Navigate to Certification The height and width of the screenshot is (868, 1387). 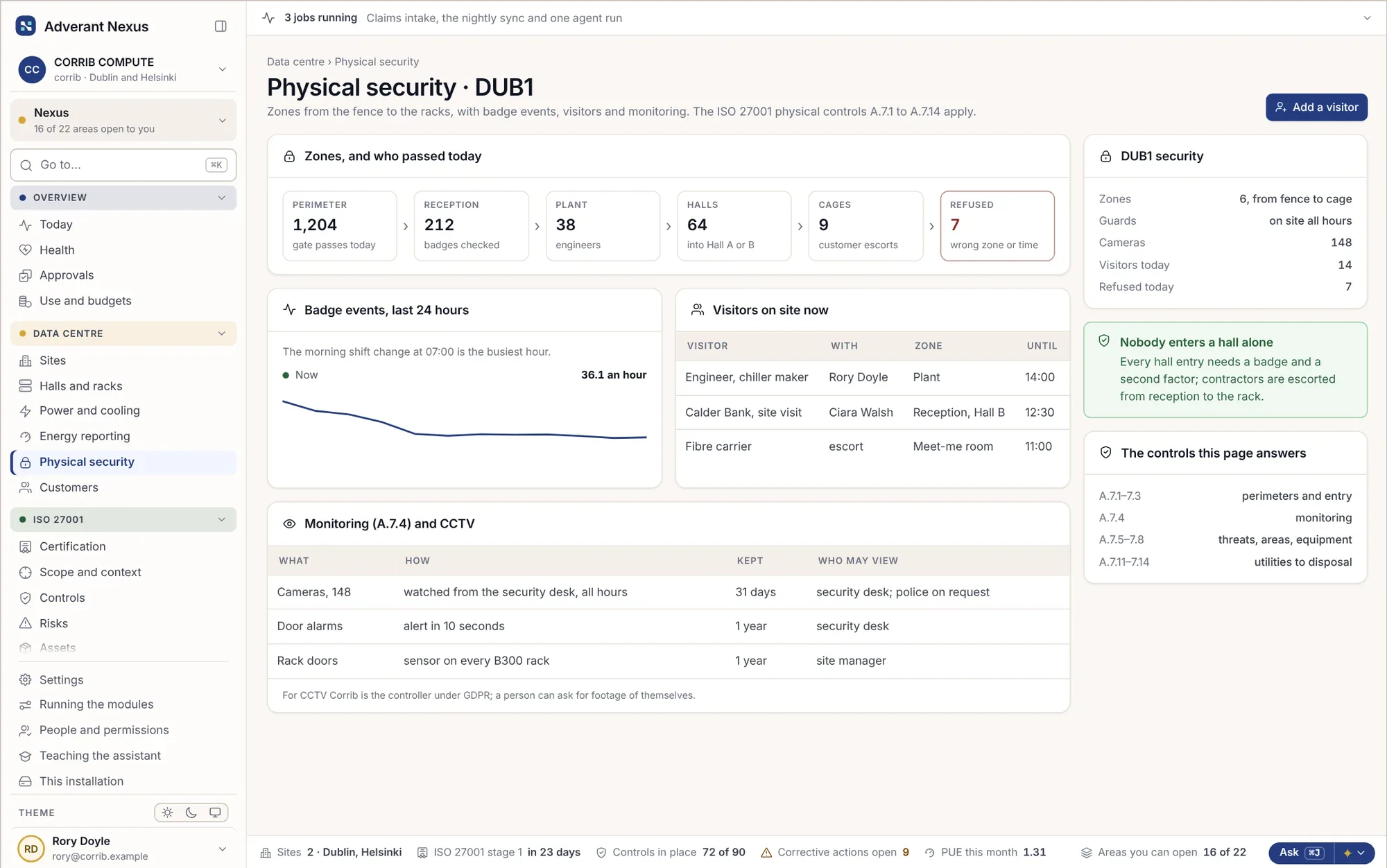pyautogui.click(x=123, y=546)
